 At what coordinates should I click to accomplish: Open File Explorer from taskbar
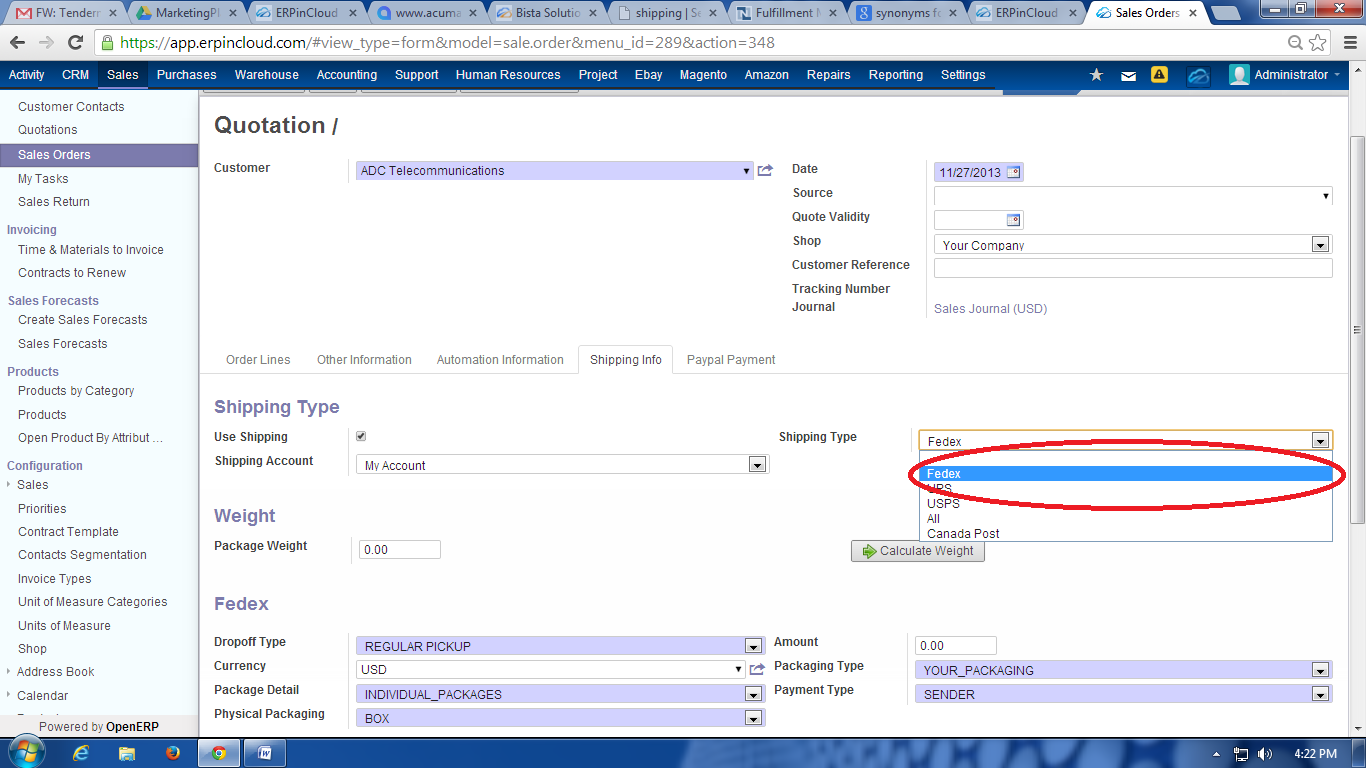[x=127, y=754]
